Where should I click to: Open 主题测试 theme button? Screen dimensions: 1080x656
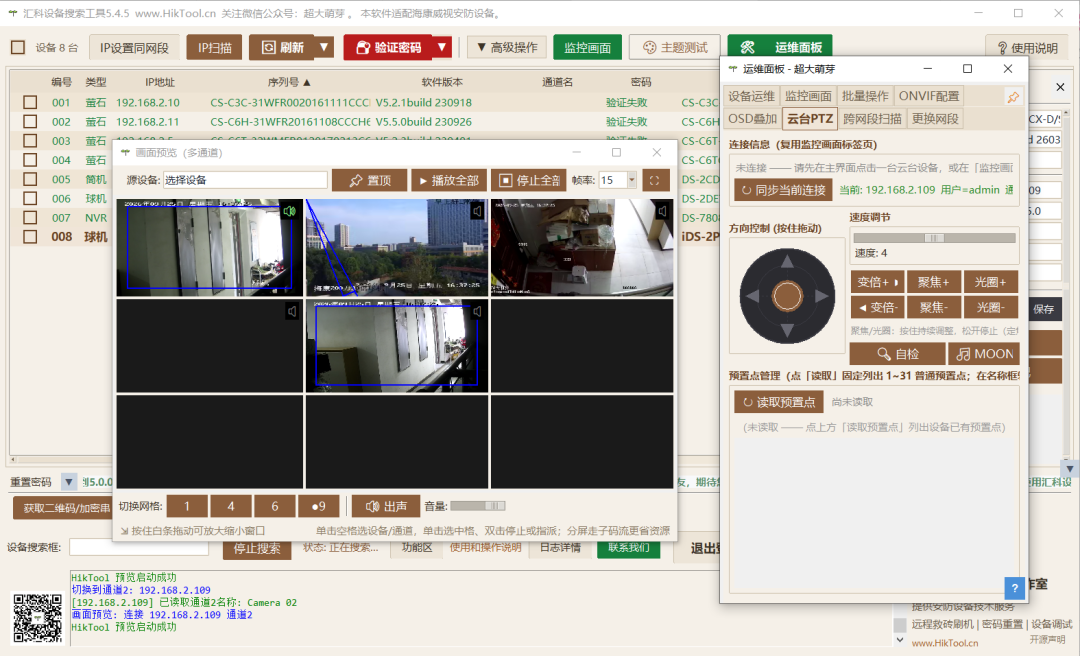tap(675, 48)
